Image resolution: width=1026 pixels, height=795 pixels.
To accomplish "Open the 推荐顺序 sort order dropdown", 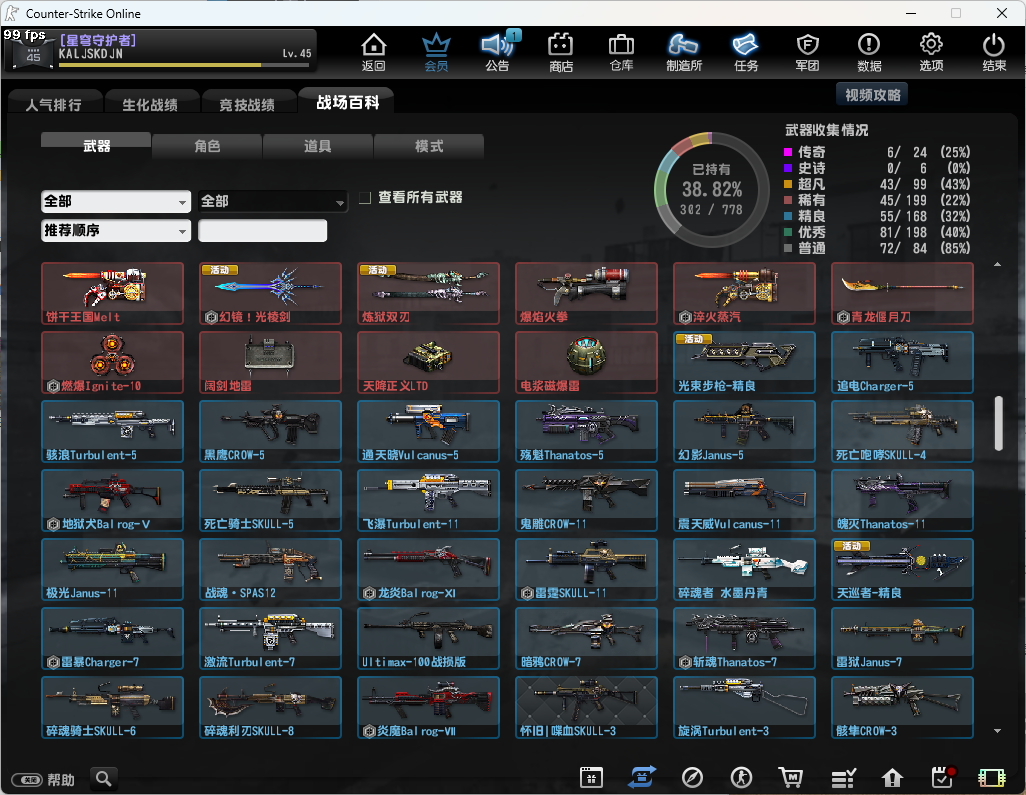I will [x=116, y=231].
